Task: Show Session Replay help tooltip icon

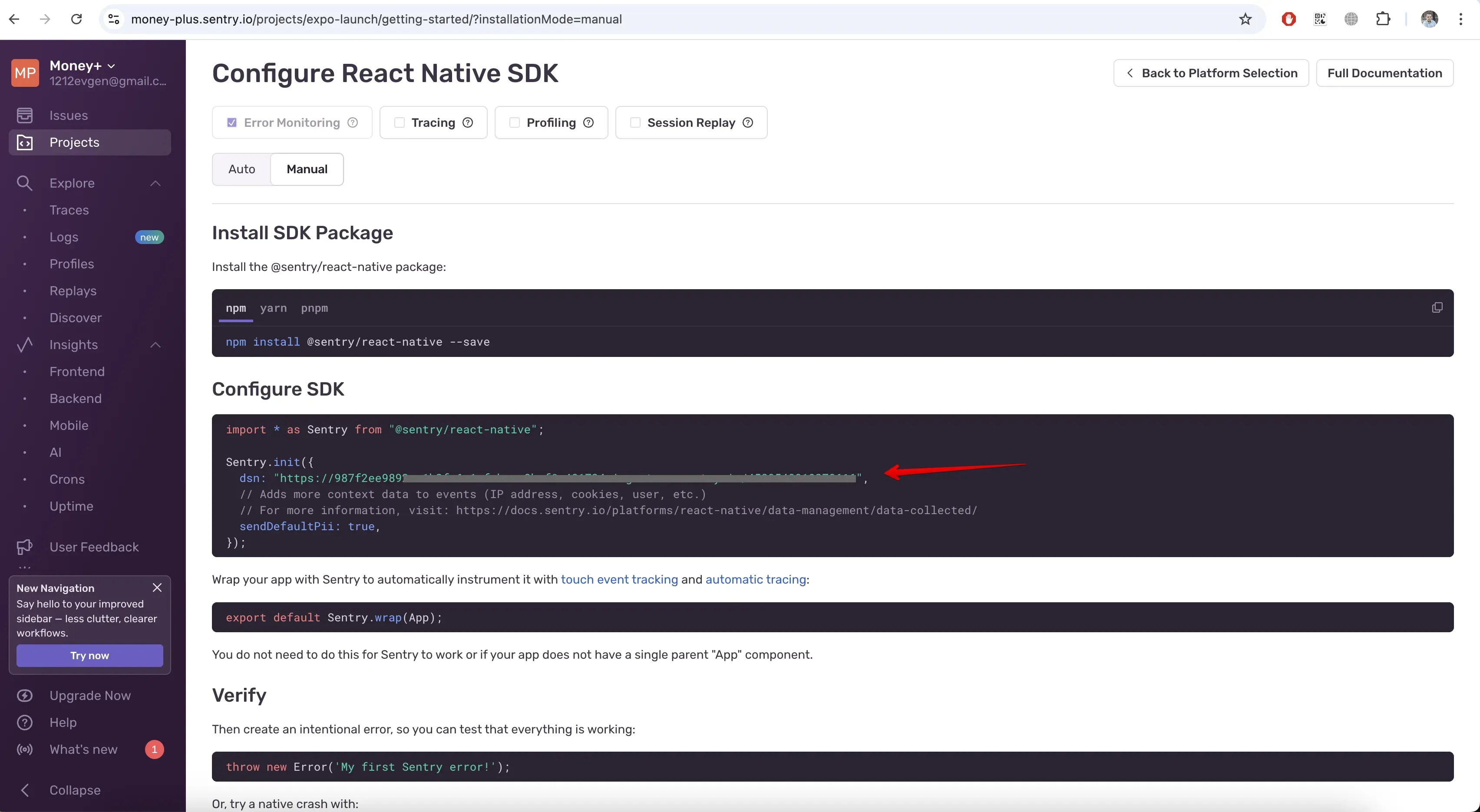Action: tap(747, 122)
